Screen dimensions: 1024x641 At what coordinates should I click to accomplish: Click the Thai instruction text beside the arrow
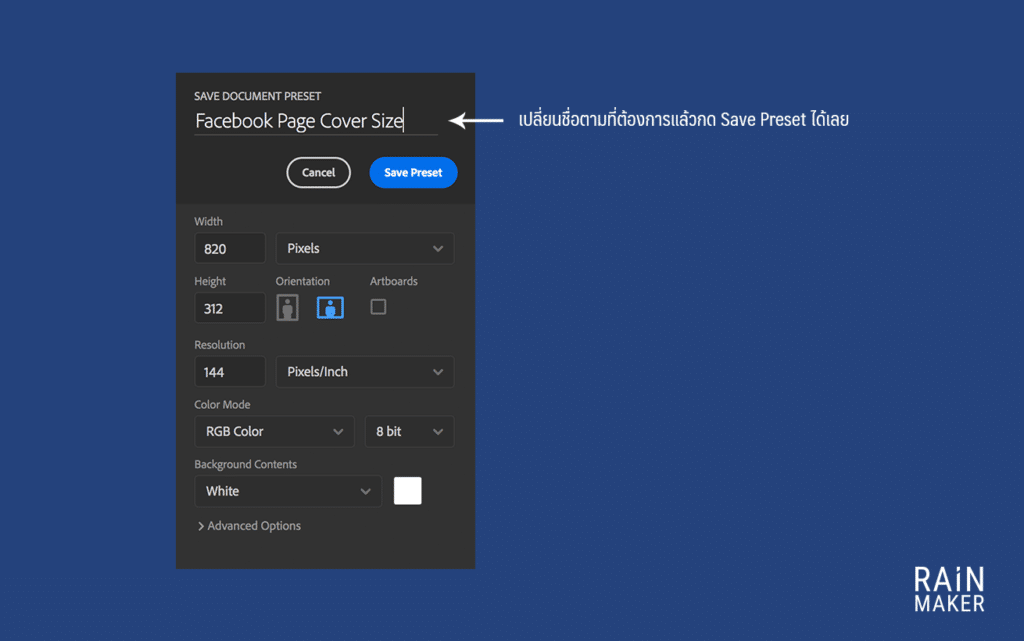pos(684,120)
